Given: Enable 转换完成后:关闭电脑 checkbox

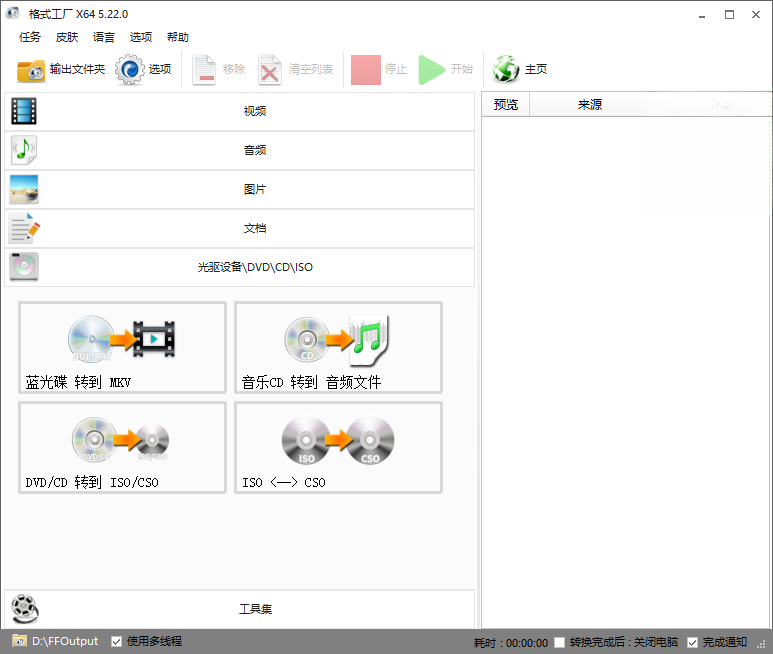Looking at the screenshot, I should [560, 642].
